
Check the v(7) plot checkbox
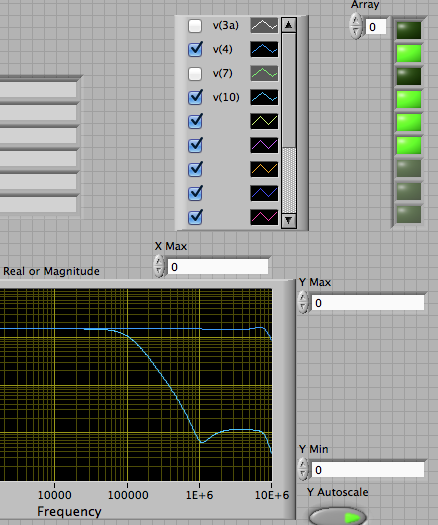(195, 74)
